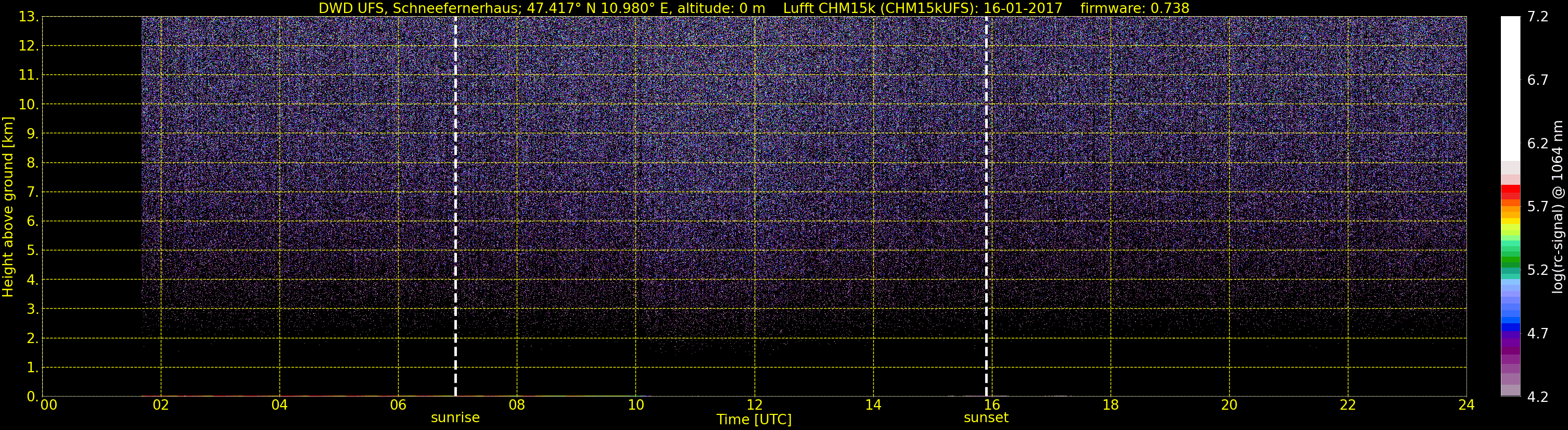Click the "log(rc-signal) @ 1064 nm" colorbar title
This screenshot has width=1568, height=430.
(1558, 207)
